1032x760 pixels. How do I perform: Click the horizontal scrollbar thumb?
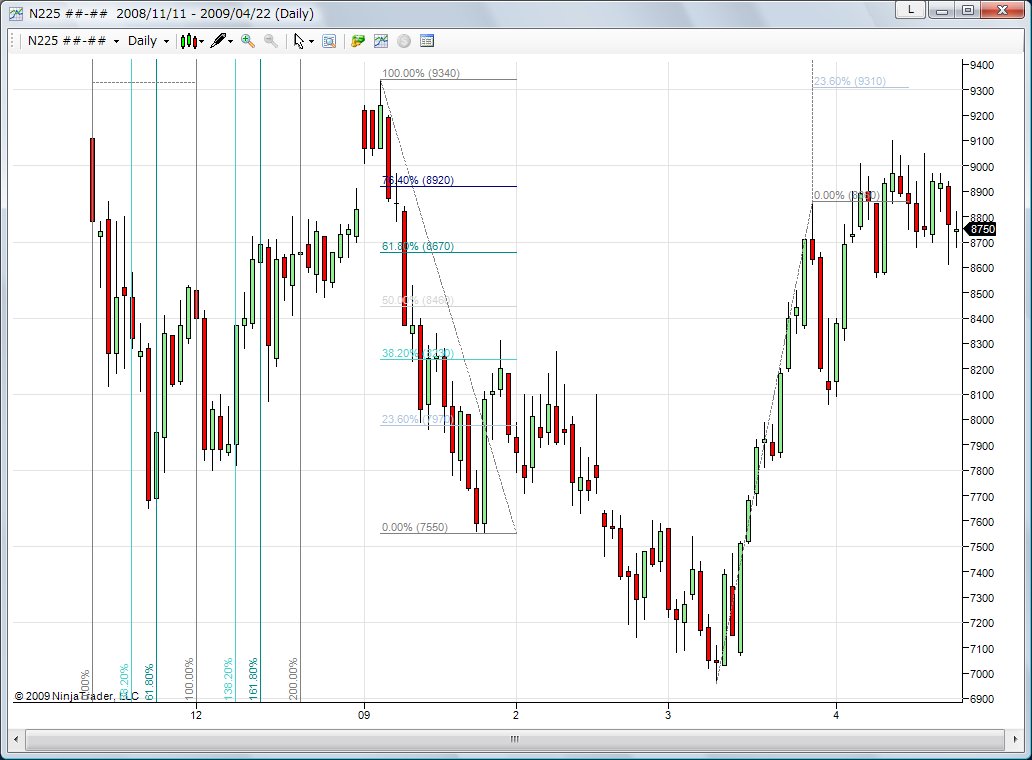coord(515,740)
